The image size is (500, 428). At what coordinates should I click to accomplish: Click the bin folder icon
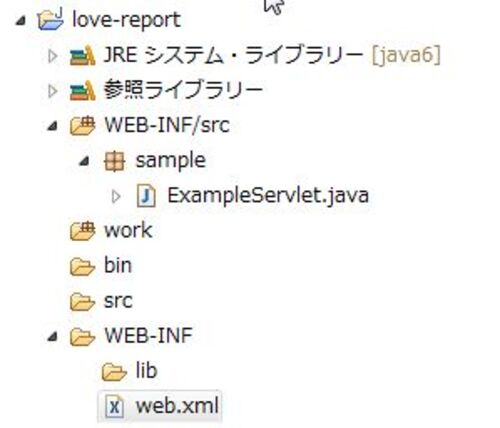point(83,266)
